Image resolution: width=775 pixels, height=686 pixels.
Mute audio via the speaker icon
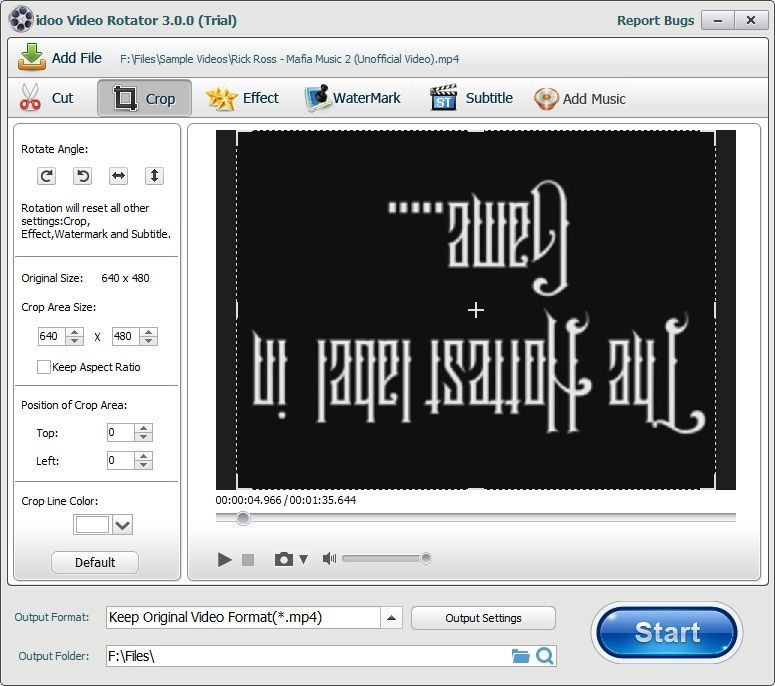[x=329, y=559]
